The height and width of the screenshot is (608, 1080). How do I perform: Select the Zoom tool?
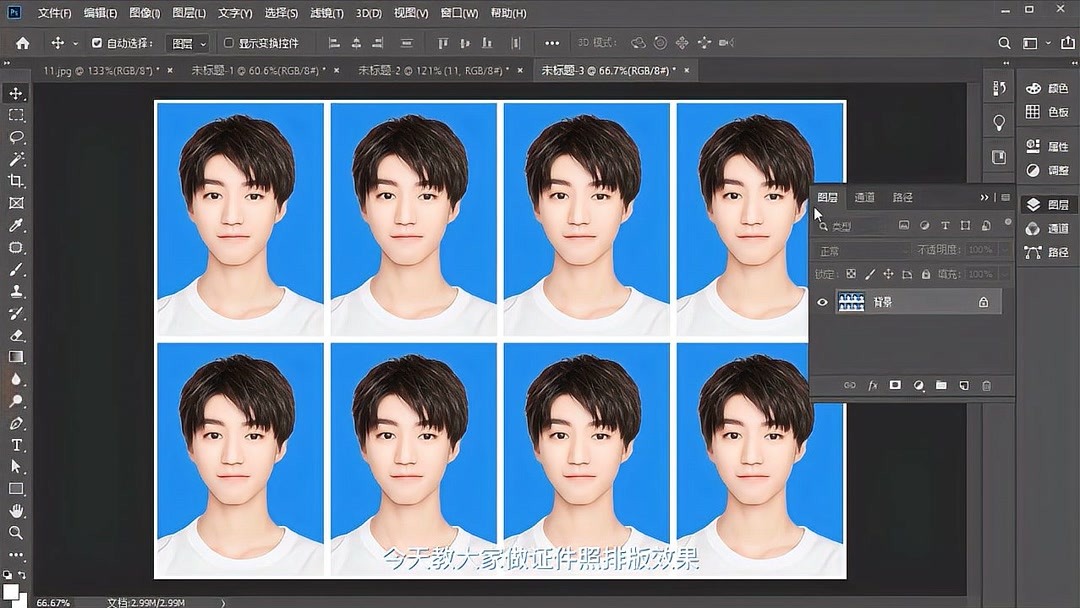pos(15,530)
